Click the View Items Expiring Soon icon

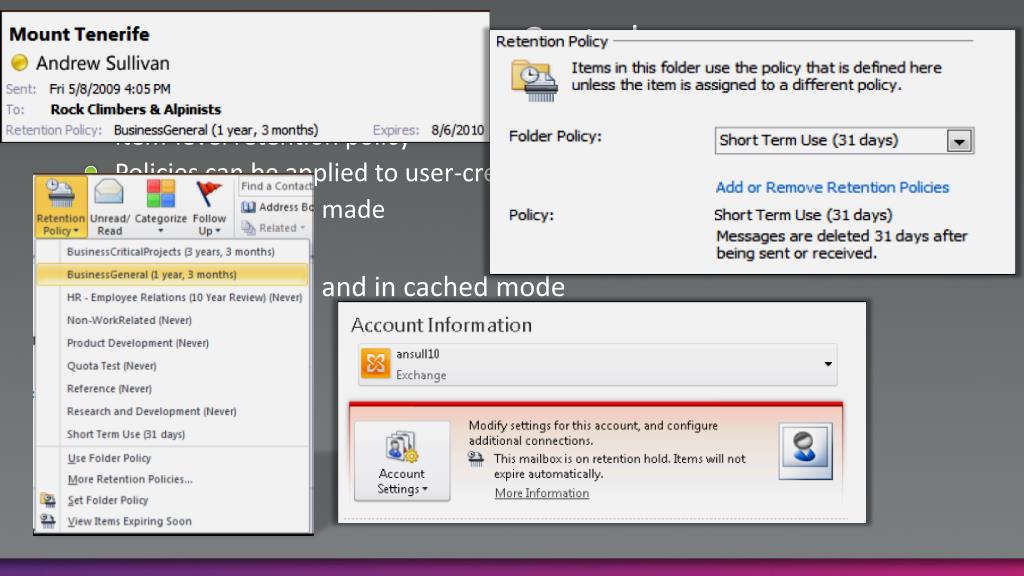pyautogui.click(x=48, y=521)
